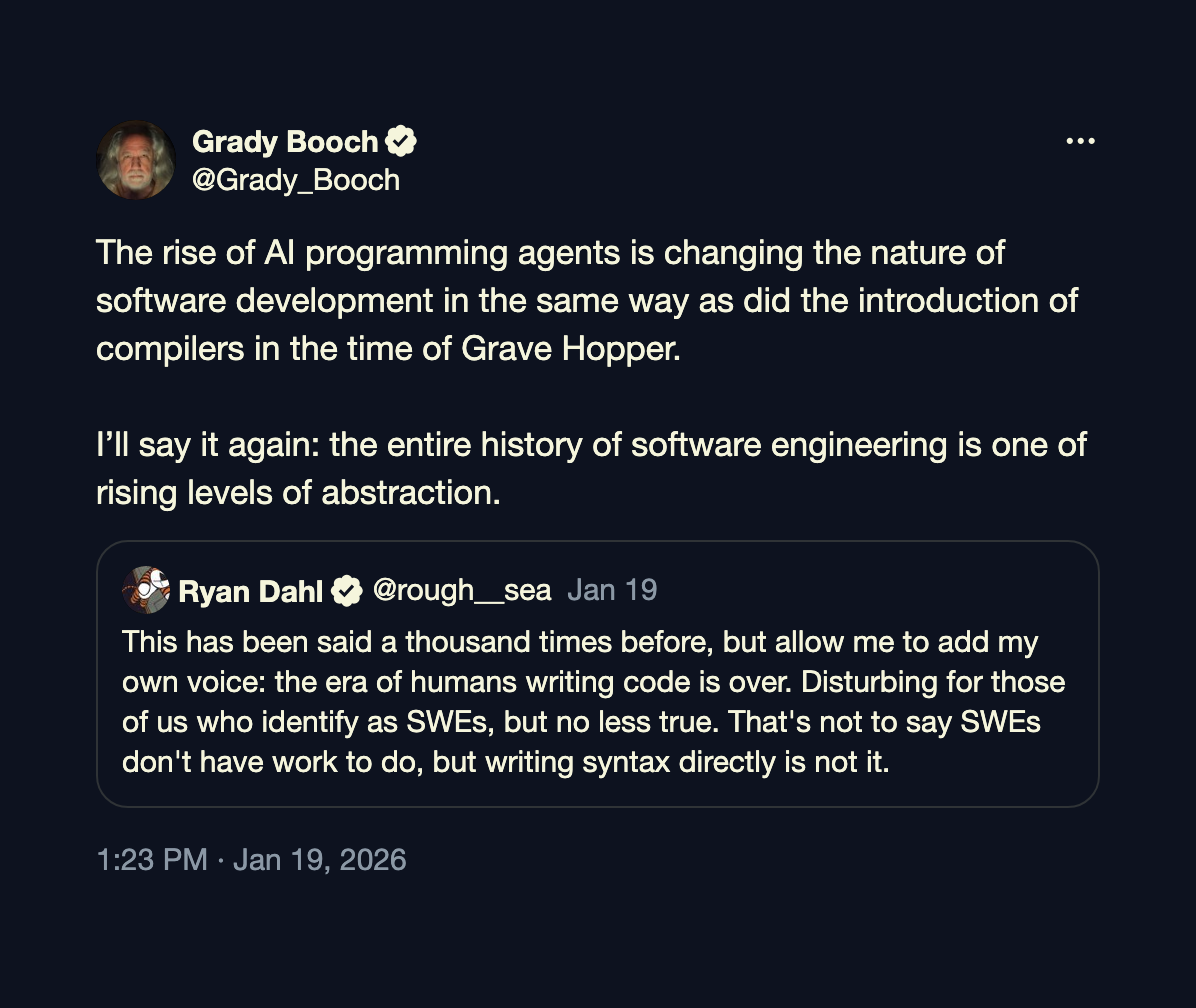Open Ryan Dahl's profile via his name
Viewport: 1196px width, 1008px height.
(248, 590)
